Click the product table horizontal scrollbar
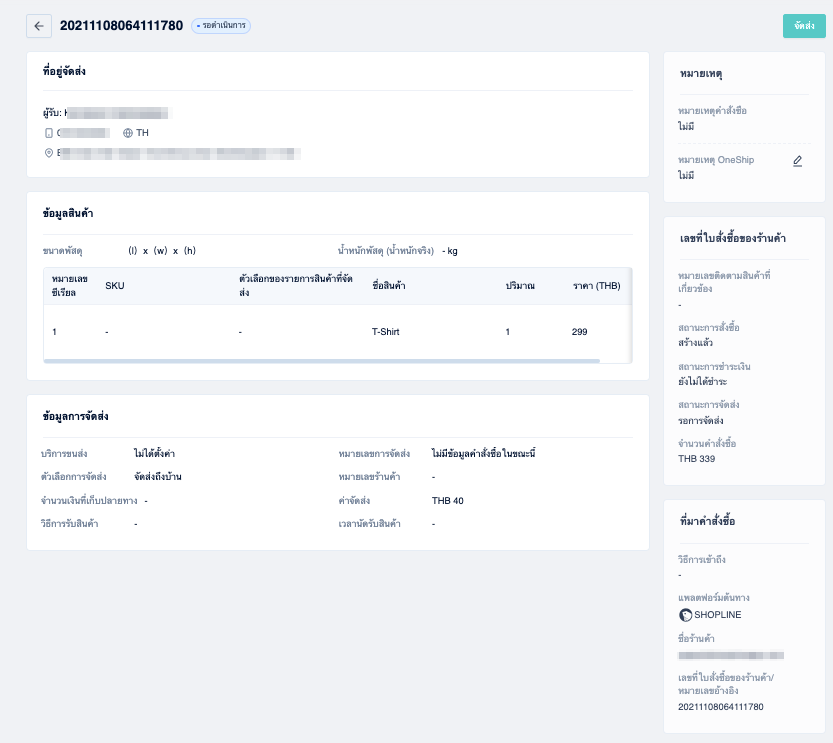 point(322,361)
